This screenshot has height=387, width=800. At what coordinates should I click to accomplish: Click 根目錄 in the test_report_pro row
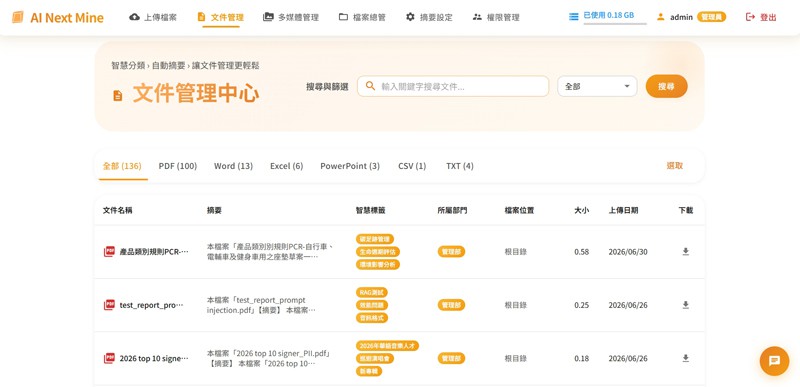point(515,305)
